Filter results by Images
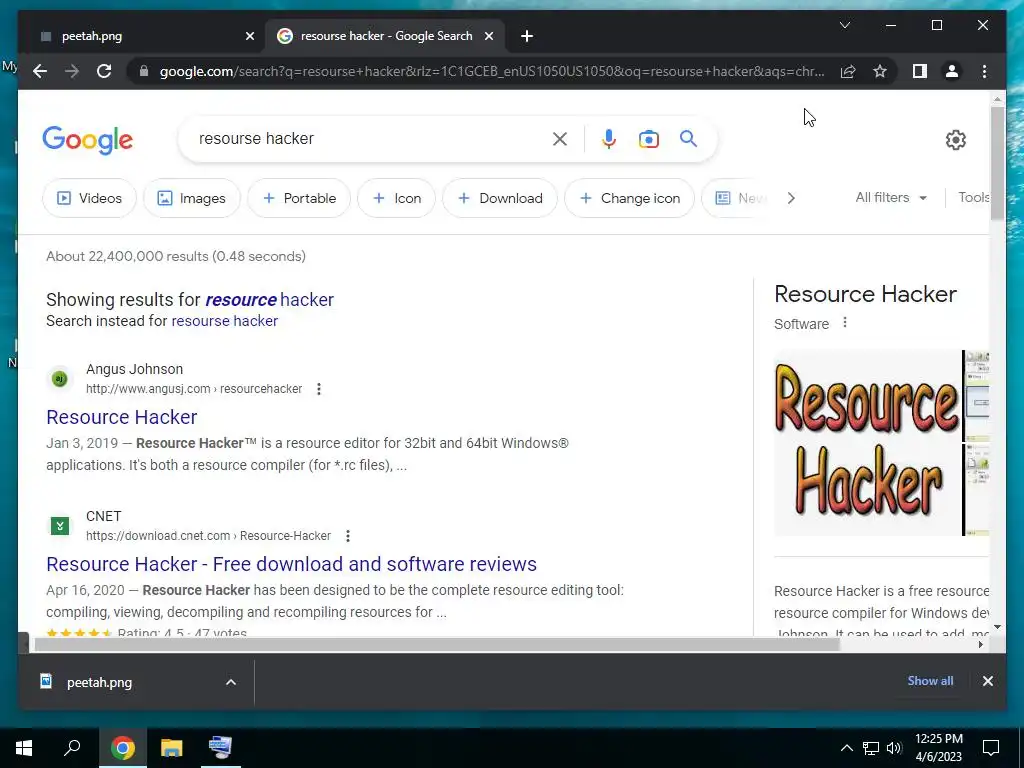This screenshot has width=1024, height=768. point(192,198)
